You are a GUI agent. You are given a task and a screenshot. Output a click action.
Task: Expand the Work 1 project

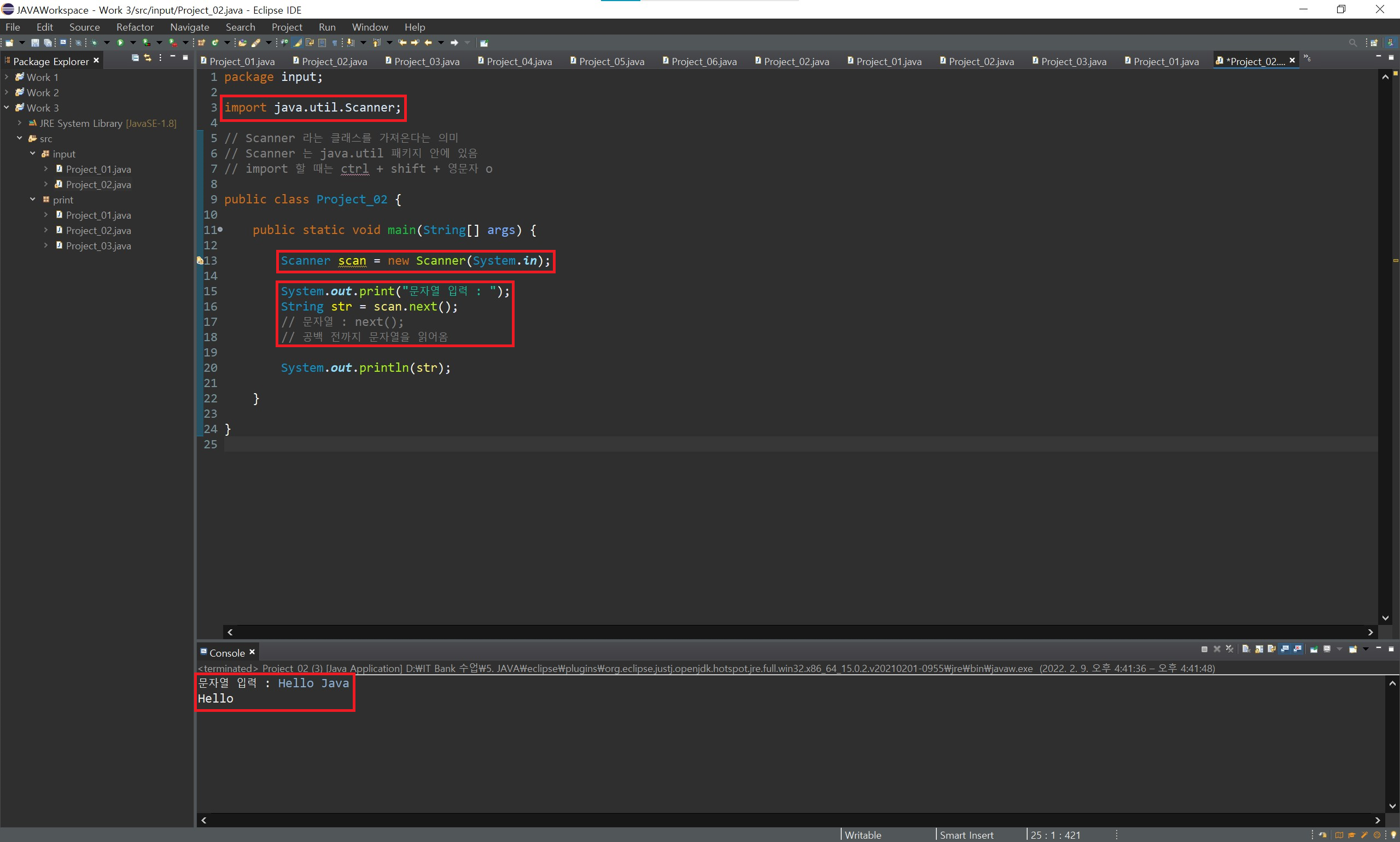[7, 77]
